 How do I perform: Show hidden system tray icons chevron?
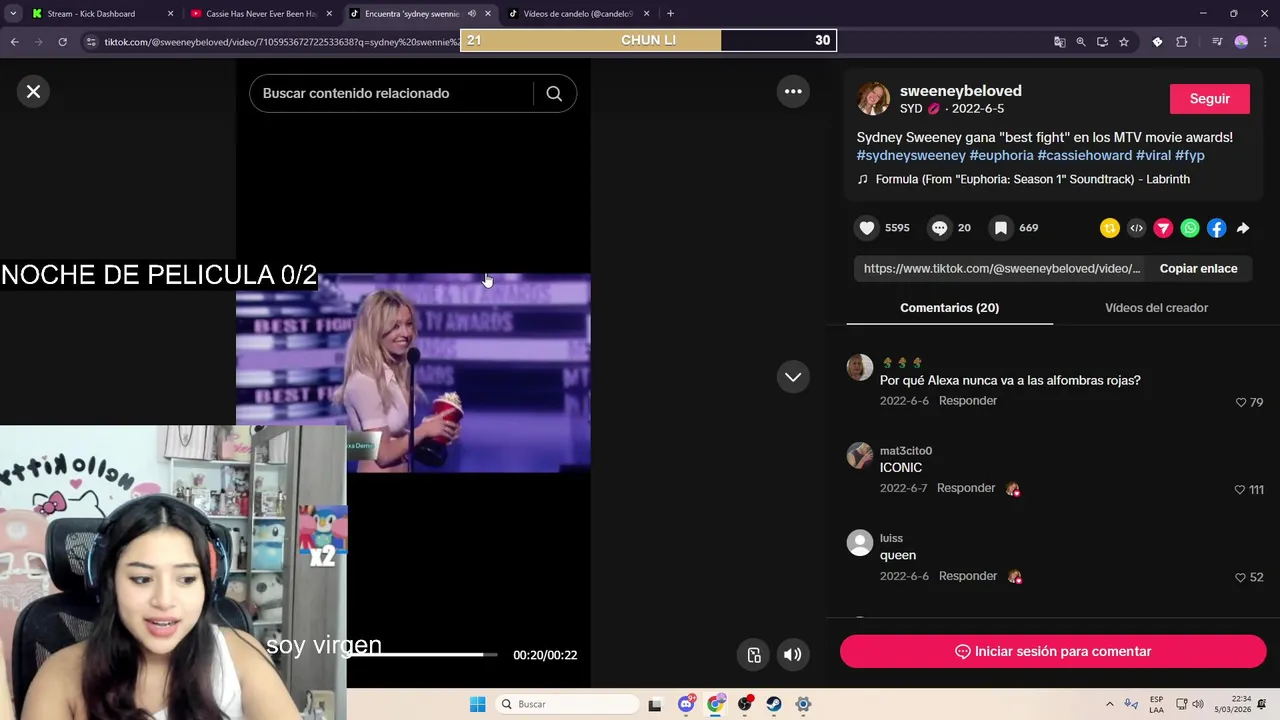(x=1109, y=704)
